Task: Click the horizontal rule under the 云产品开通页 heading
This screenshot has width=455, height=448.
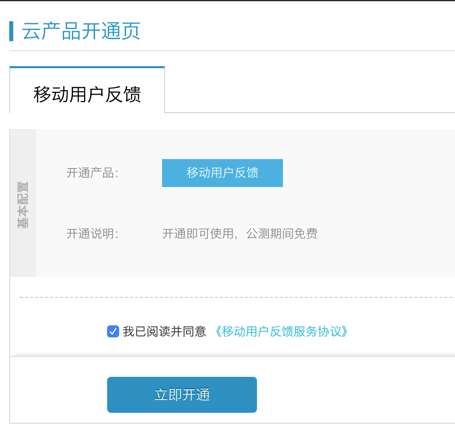Action: pos(232,51)
